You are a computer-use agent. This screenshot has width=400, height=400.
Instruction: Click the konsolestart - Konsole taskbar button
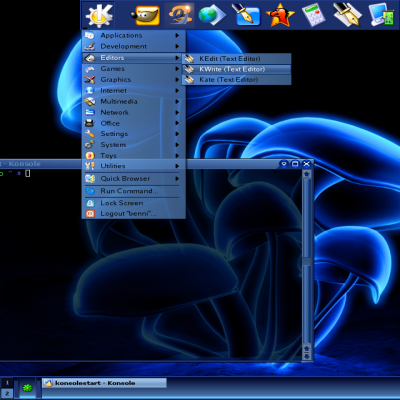(104, 383)
